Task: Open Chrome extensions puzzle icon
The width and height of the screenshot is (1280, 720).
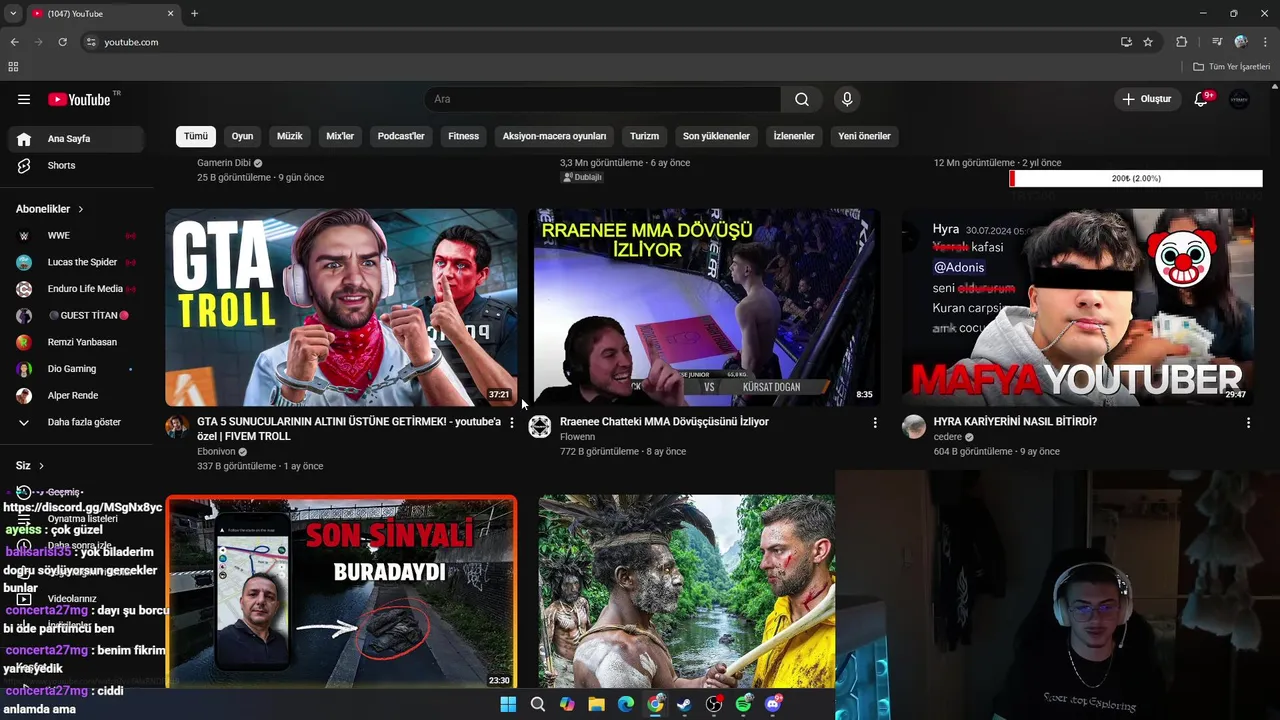Action: point(1182,42)
